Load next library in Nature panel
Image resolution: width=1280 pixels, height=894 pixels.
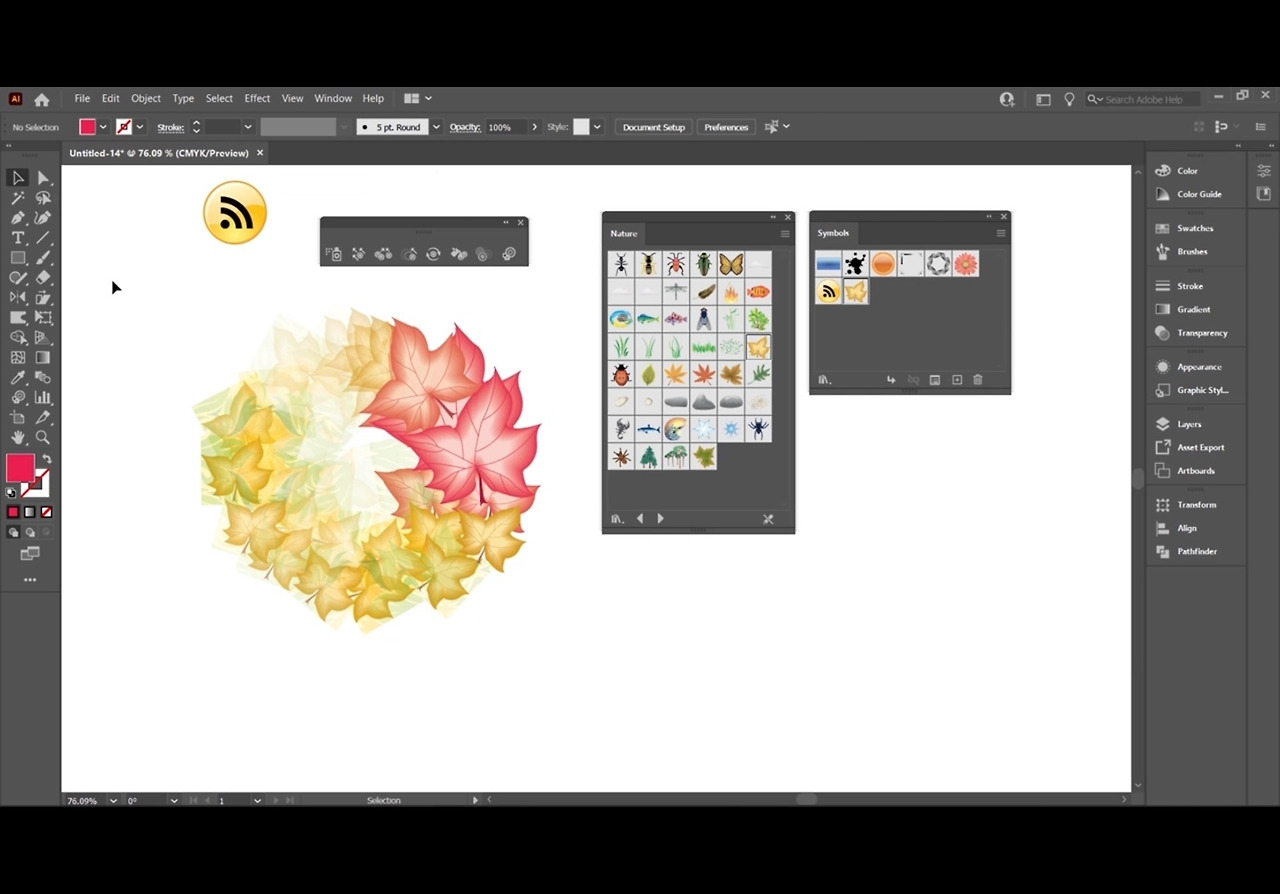pos(660,518)
